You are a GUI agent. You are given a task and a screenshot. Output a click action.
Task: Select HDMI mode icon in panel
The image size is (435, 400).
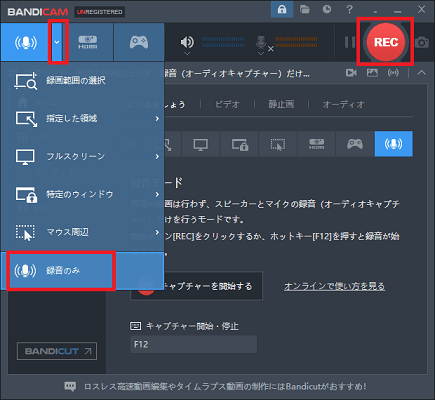tap(316, 144)
